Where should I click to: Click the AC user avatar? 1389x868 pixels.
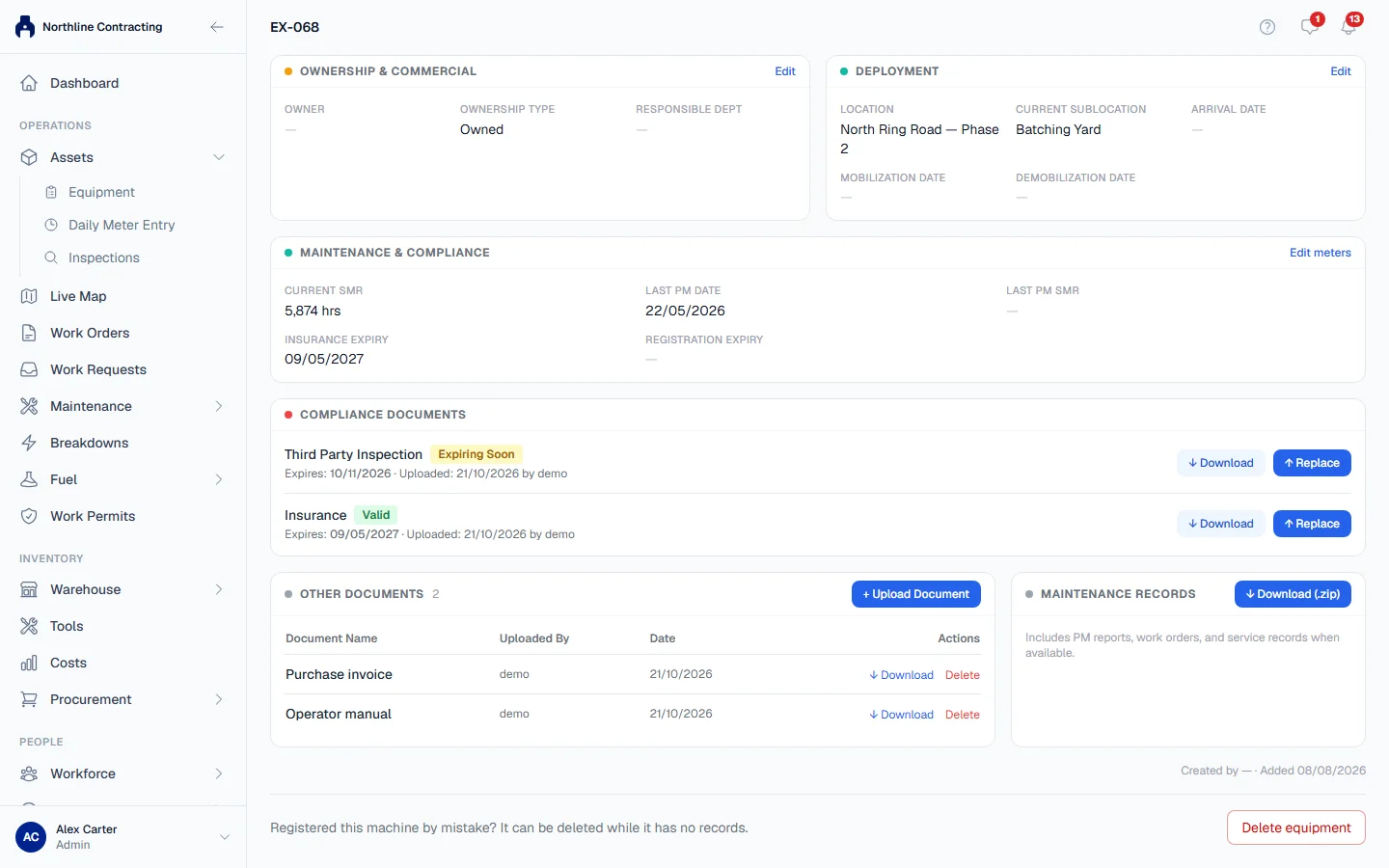coord(31,837)
